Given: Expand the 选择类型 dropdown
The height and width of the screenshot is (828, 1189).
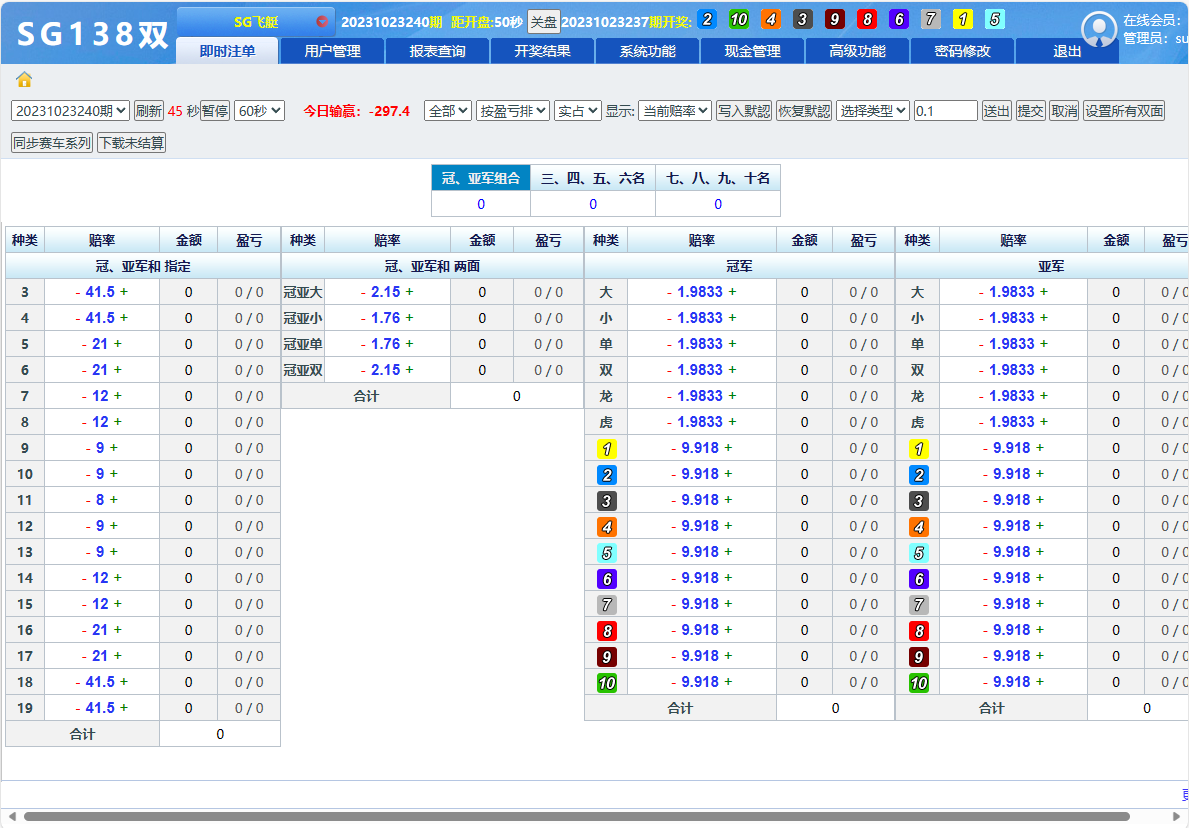Looking at the screenshot, I should point(873,111).
